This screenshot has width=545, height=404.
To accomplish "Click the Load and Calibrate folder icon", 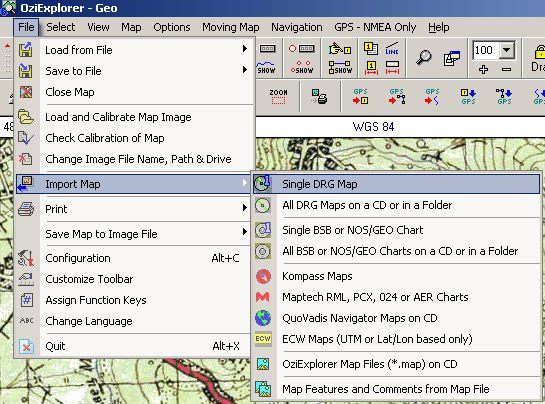I will pyautogui.click(x=26, y=117).
